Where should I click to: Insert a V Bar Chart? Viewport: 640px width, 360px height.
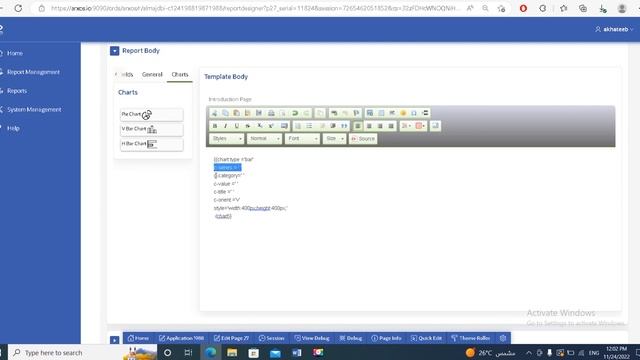[x=151, y=129]
